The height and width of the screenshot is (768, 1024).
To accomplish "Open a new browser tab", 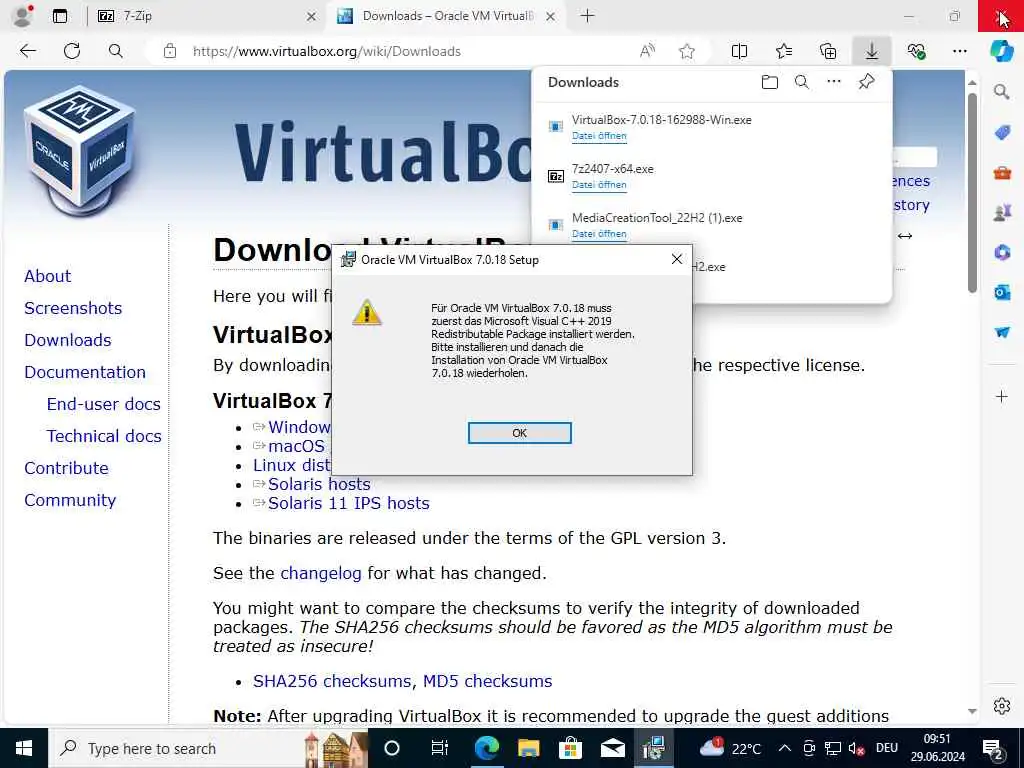I will 587,16.
